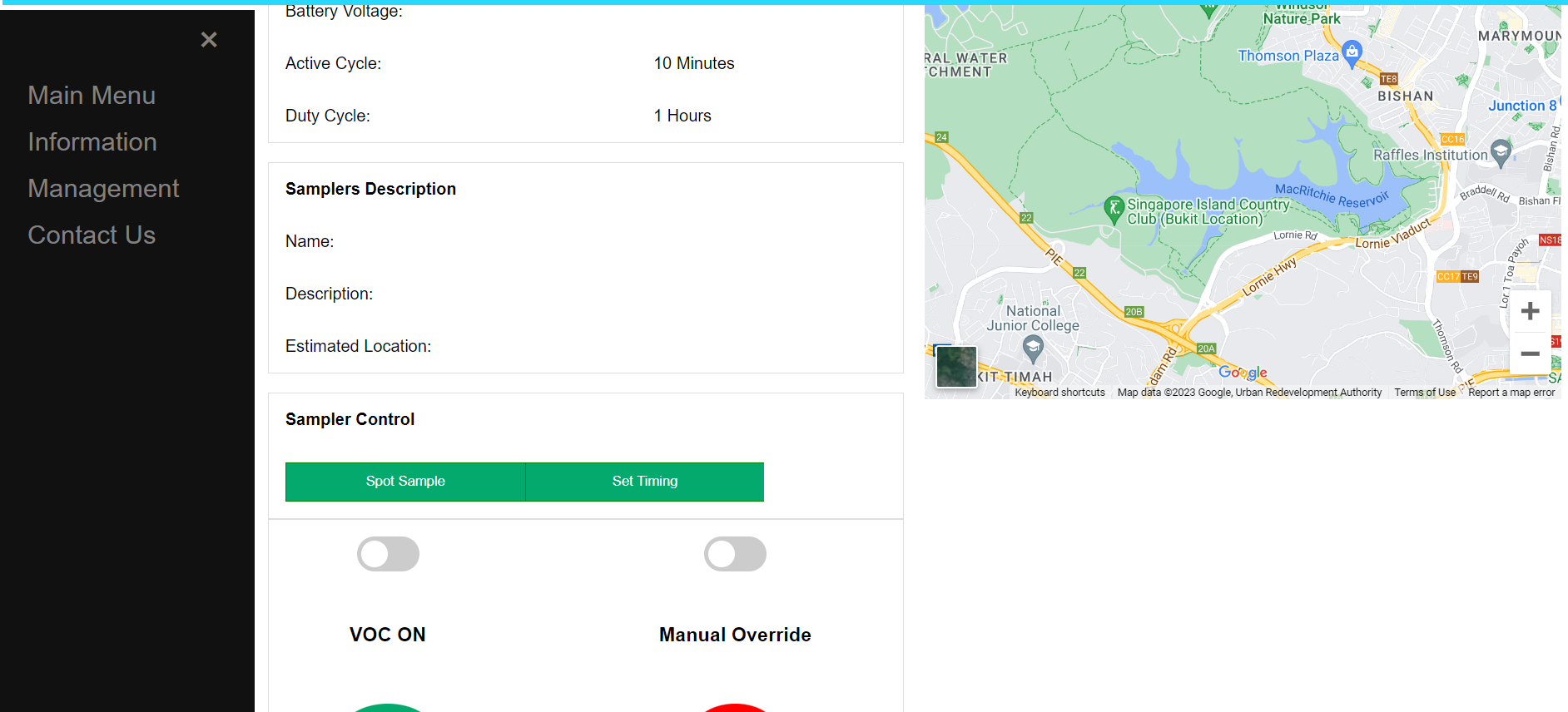
Task: Click the Lornie Viaduct road label
Action: click(x=1392, y=234)
